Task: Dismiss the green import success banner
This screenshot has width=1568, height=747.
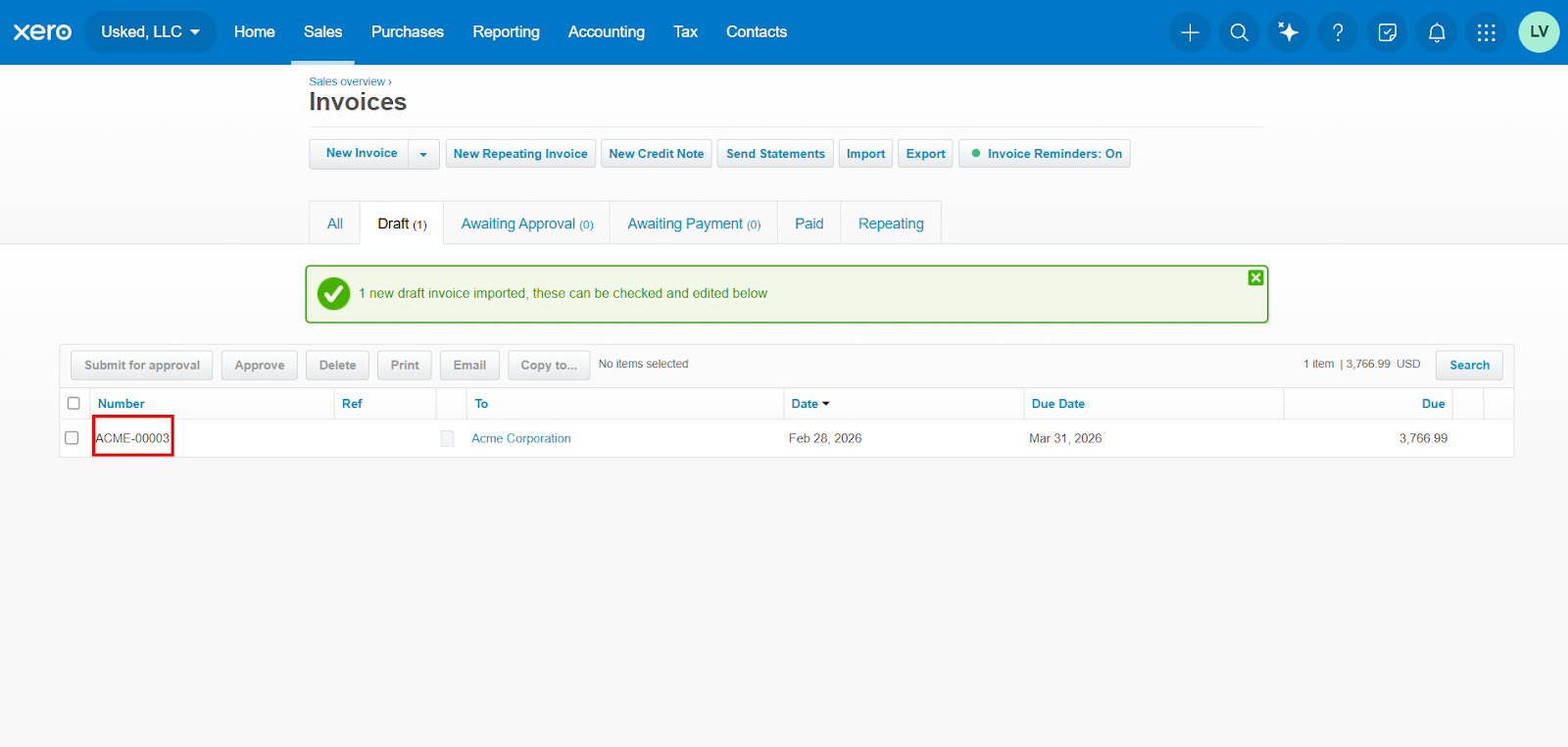Action: 1255,278
